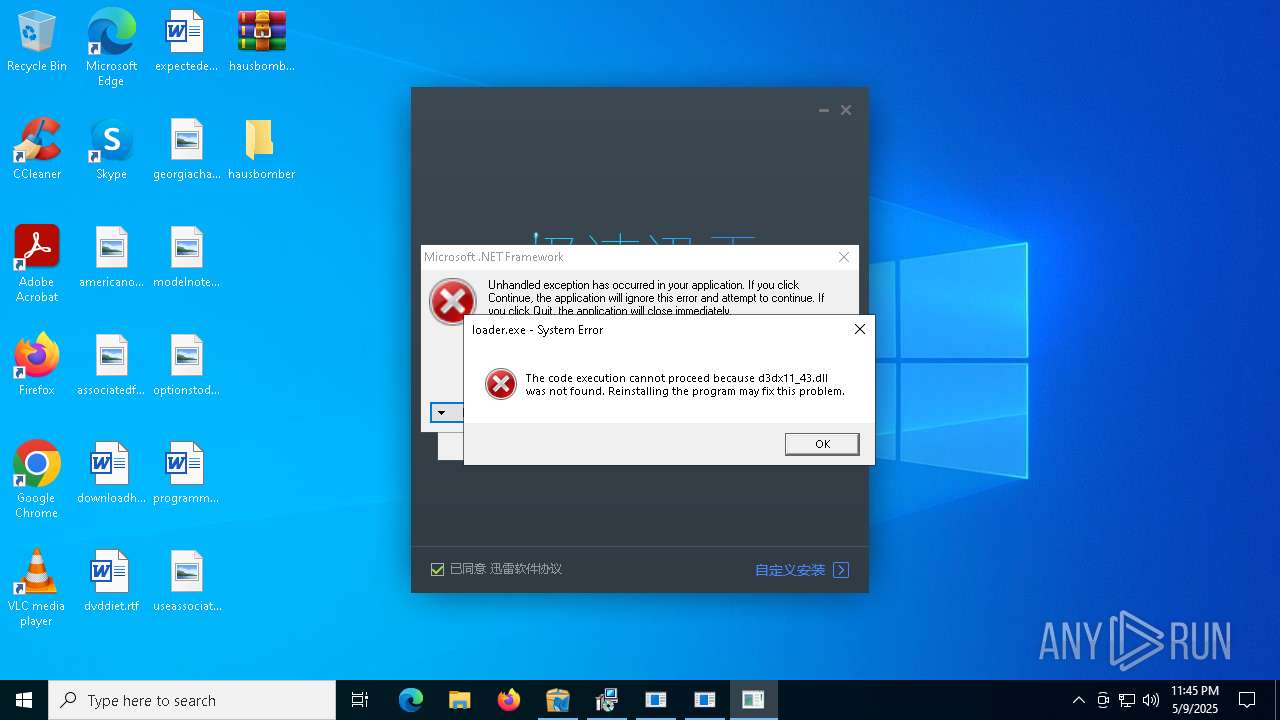This screenshot has width=1280, height=720.
Task: Open the Windows Start menu
Action: click(24, 700)
